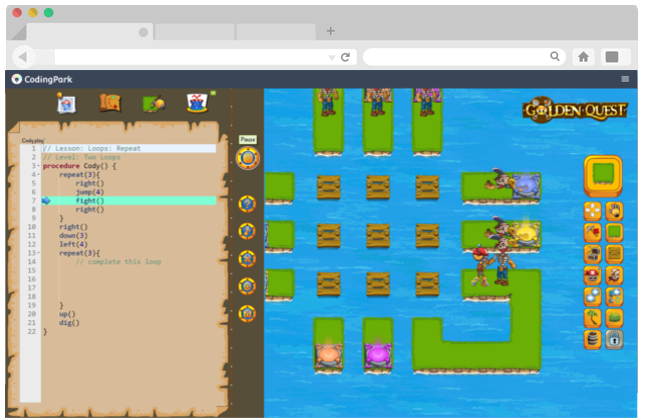645x418 pixels.
Task: Click the Pause button in the control strip
Action: pyautogui.click(x=248, y=158)
